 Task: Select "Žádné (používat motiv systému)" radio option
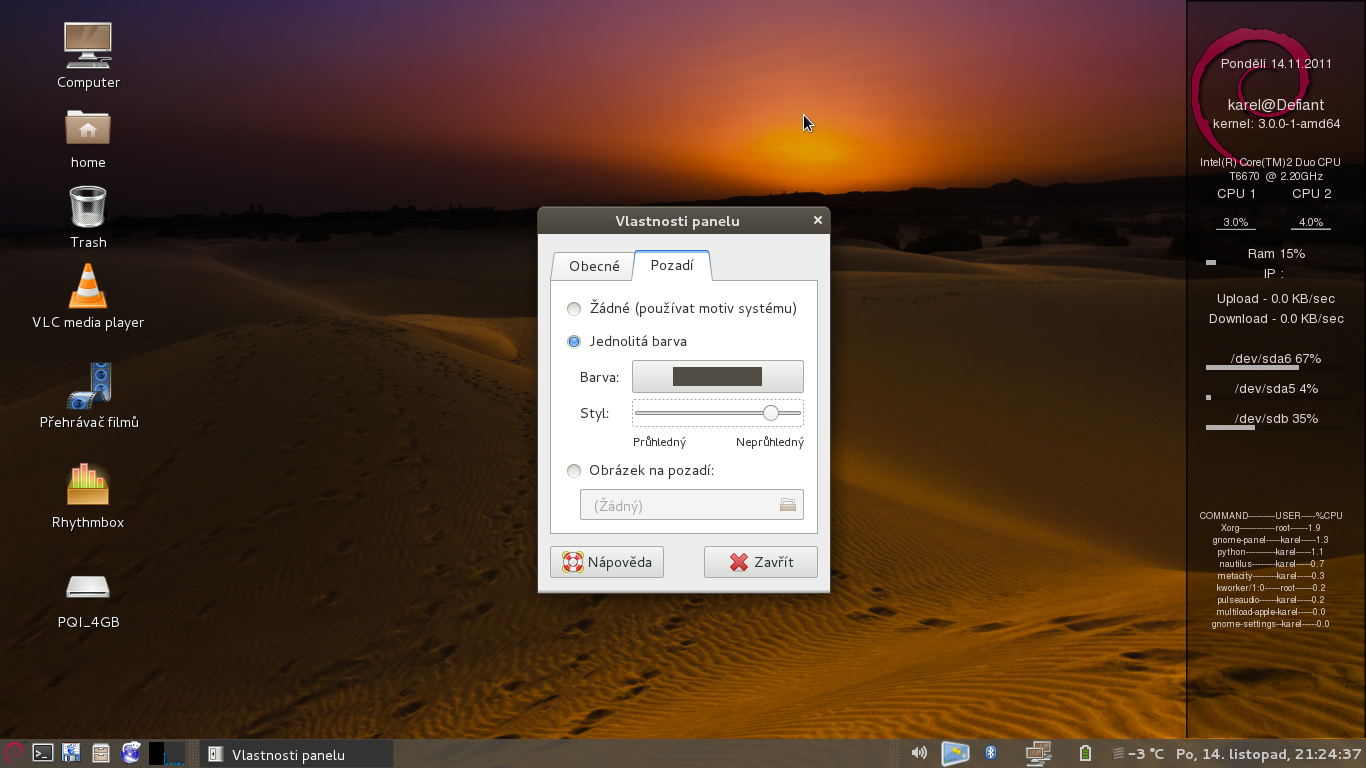click(574, 309)
